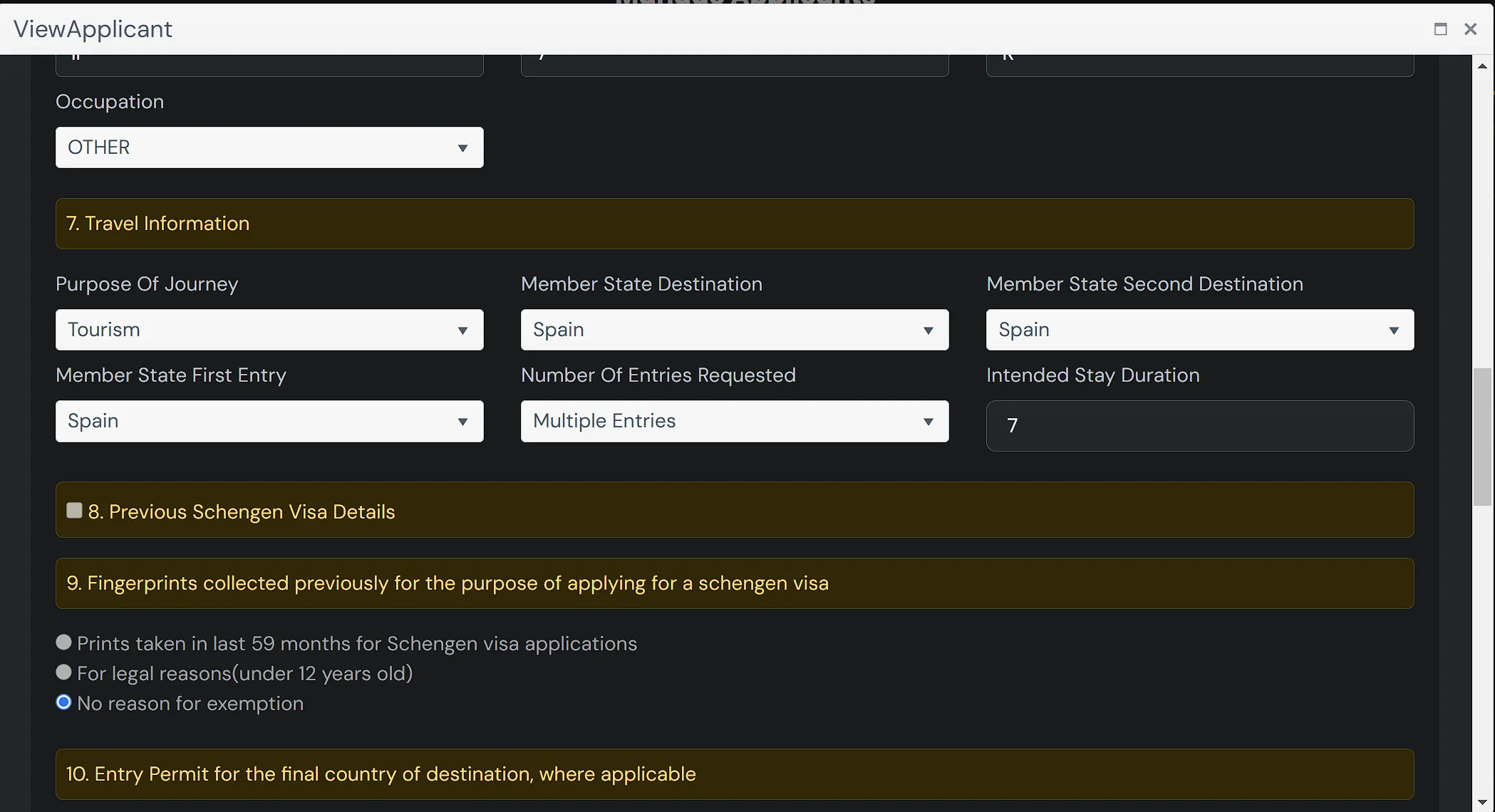Select Prints taken in last 59 months option
Viewport: 1495px width, 812px height.
coord(63,642)
